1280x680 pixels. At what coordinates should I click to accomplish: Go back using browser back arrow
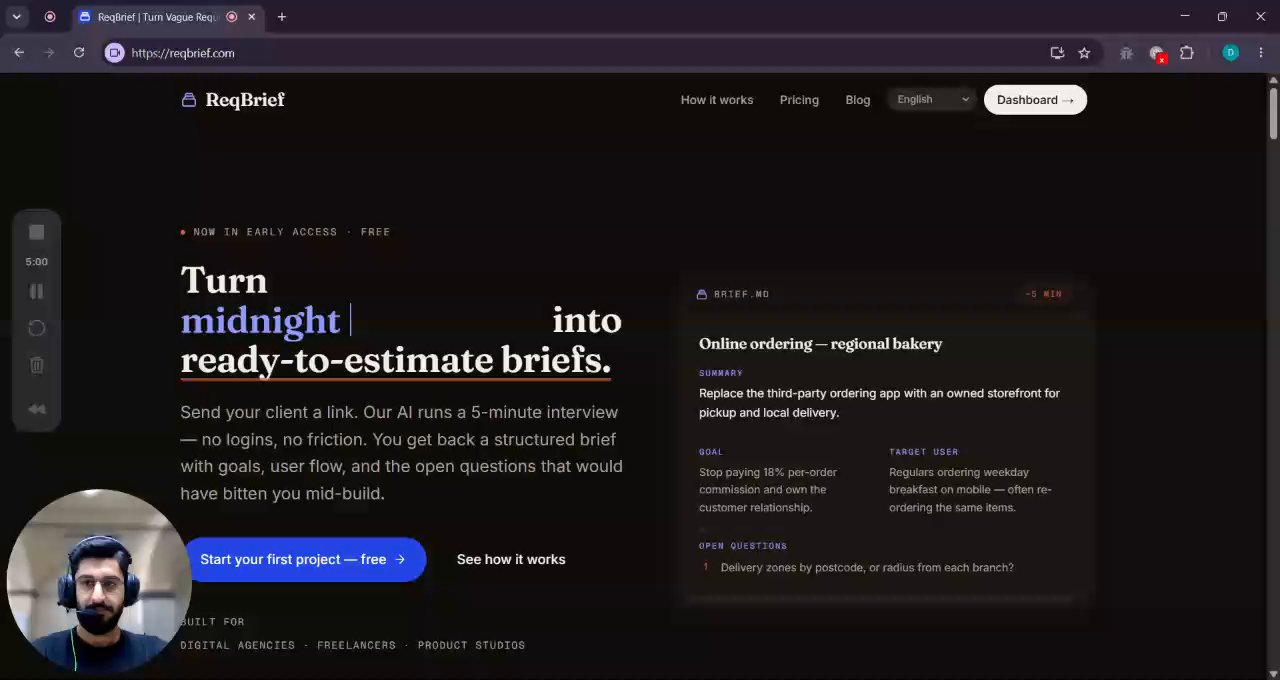19,53
